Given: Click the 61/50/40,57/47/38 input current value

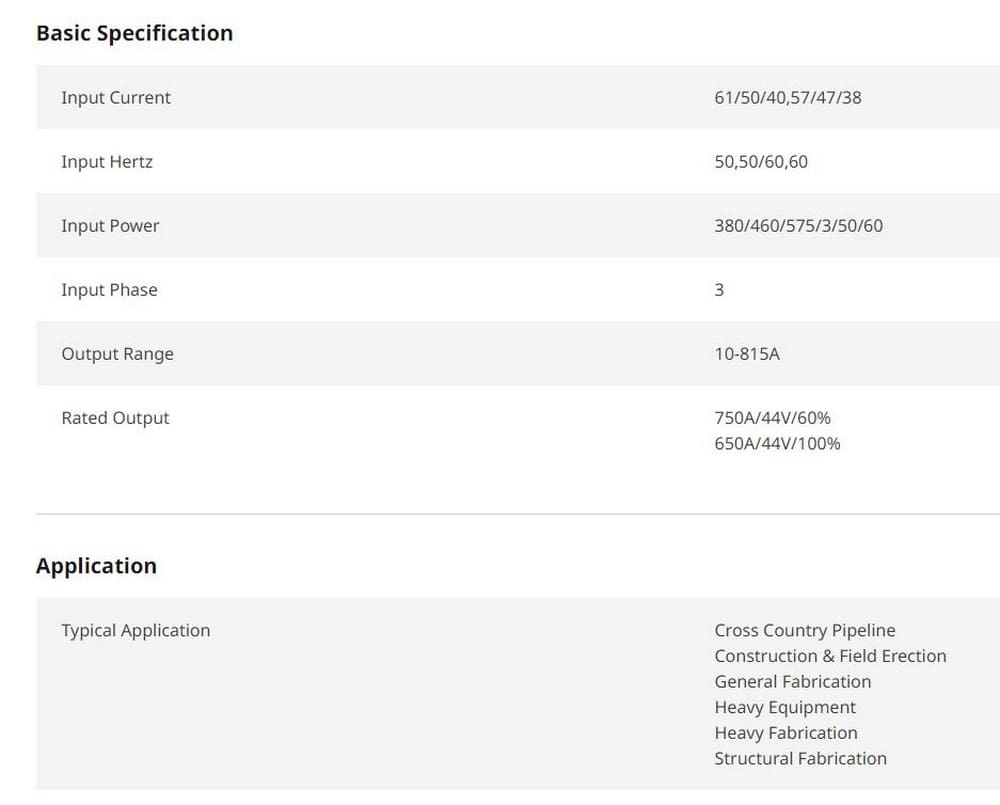Looking at the screenshot, I should click(788, 98).
